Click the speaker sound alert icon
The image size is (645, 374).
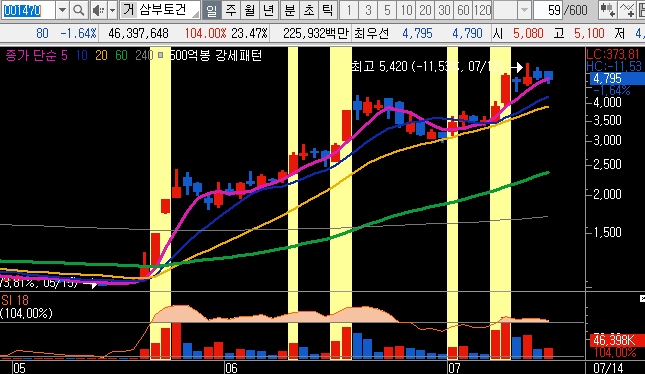pyautogui.click(x=97, y=10)
